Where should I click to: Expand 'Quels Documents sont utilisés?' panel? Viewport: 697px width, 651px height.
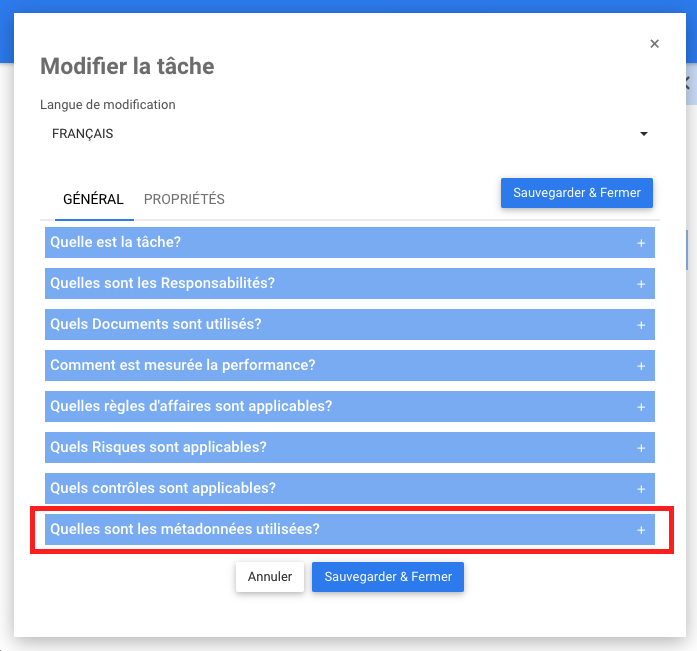[x=156, y=325]
